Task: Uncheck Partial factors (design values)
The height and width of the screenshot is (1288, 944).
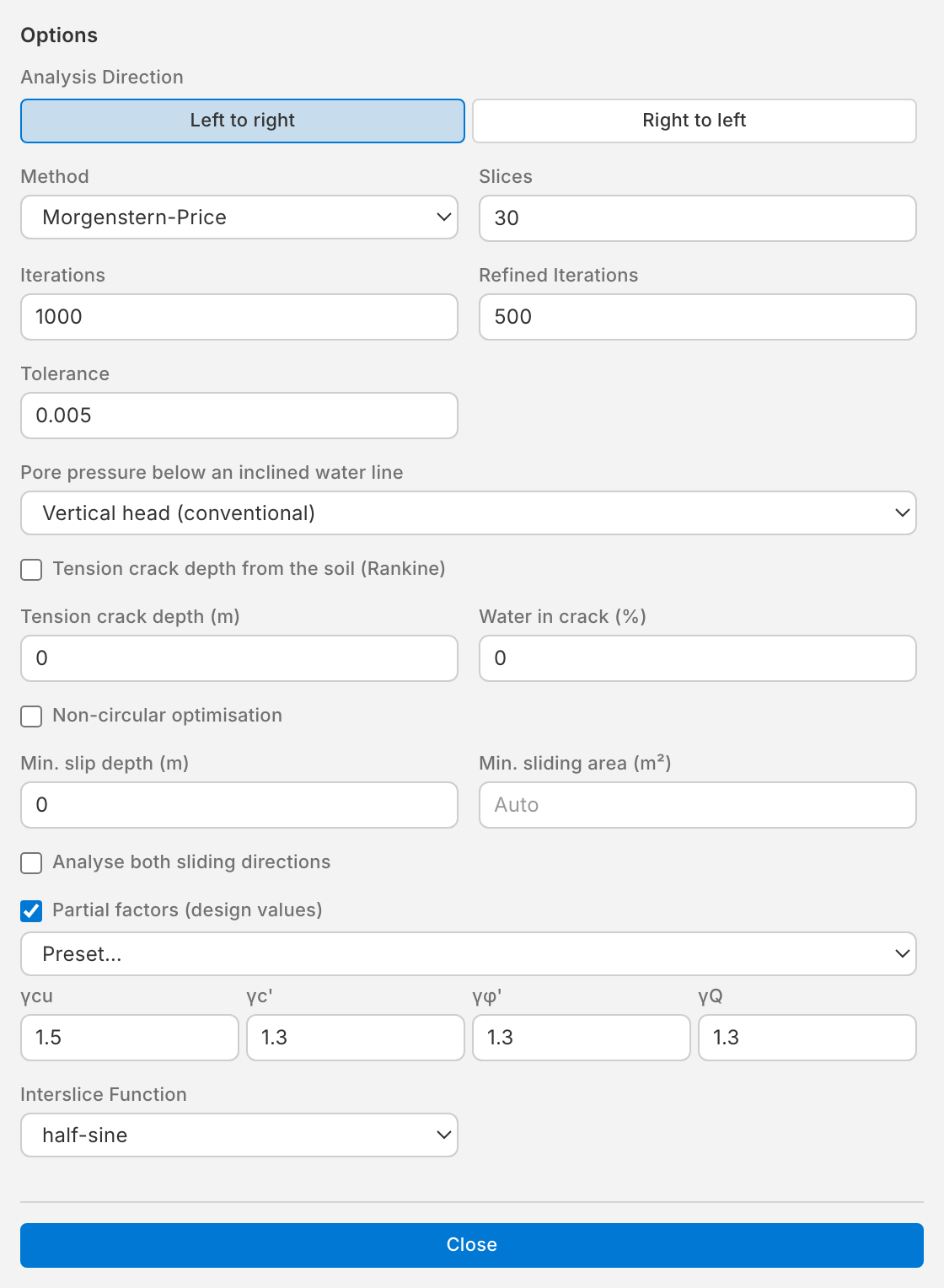Action: [31, 911]
